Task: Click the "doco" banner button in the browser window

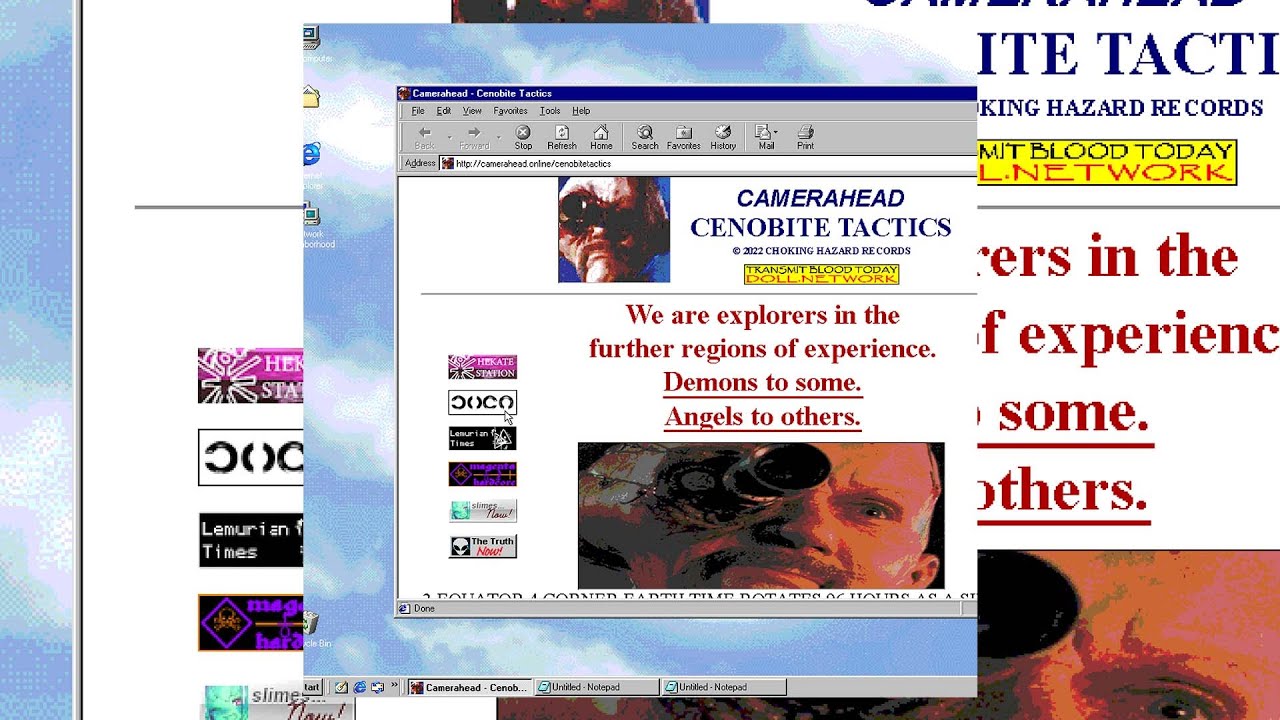Action: [482, 402]
